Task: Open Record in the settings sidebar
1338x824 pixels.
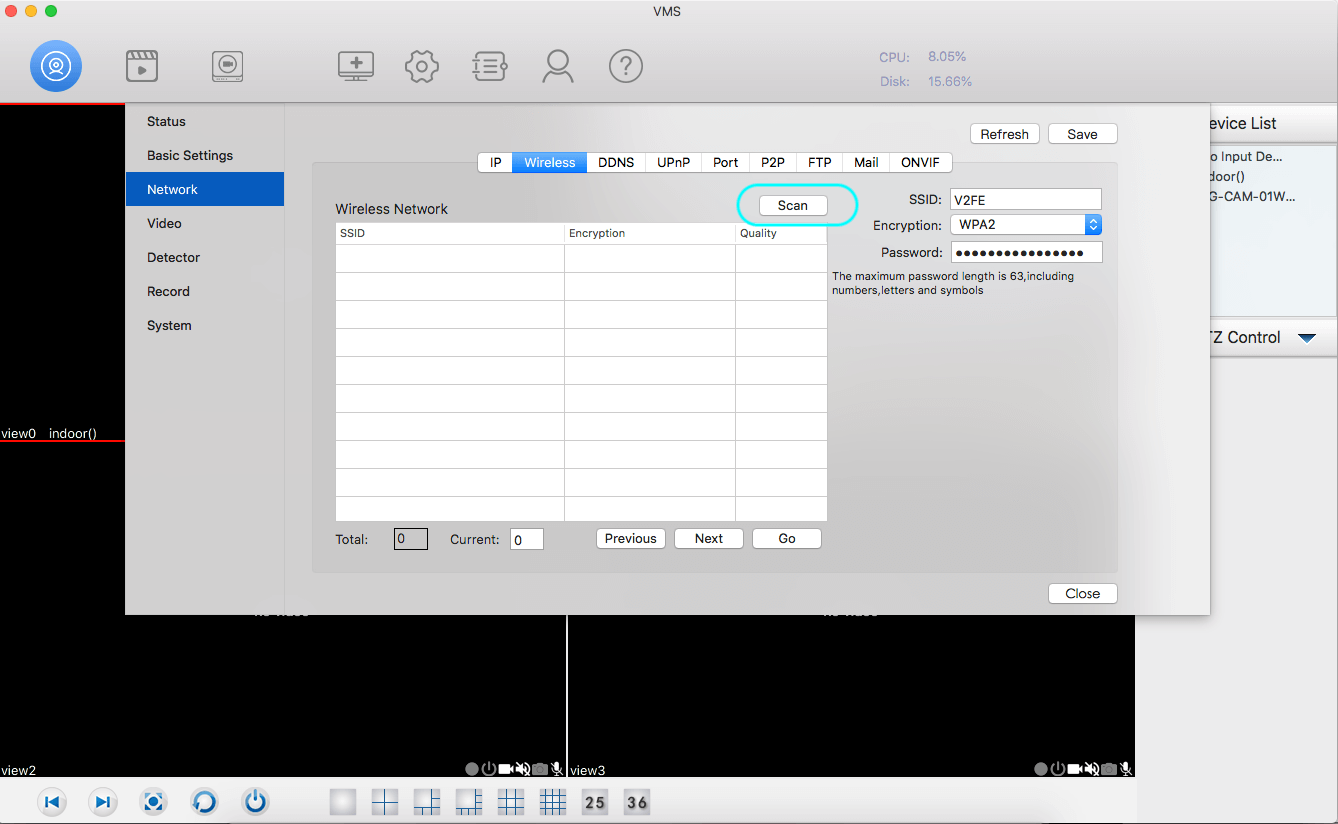Action: 205,291
